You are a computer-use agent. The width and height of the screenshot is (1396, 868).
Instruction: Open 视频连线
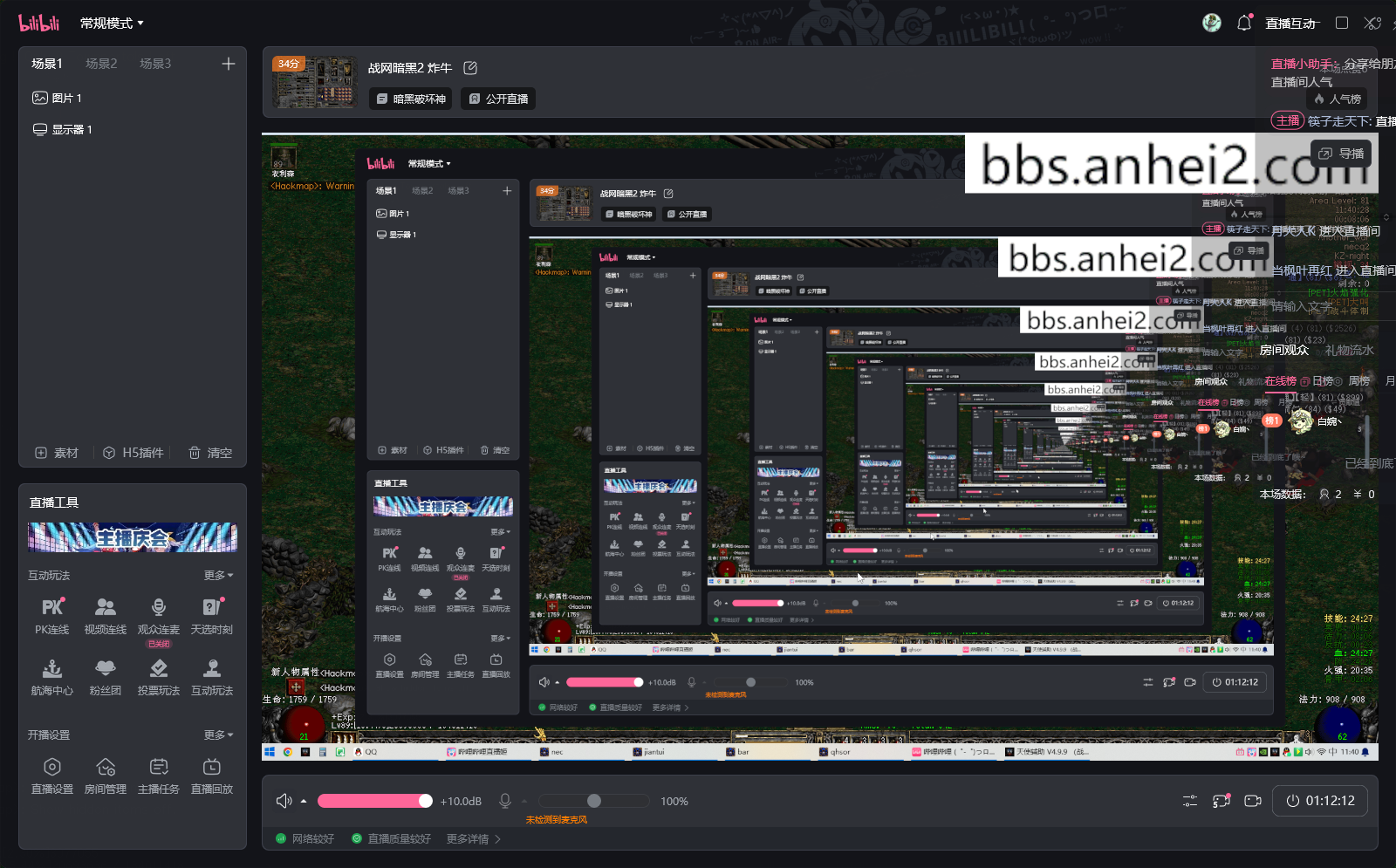pos(106,616)
